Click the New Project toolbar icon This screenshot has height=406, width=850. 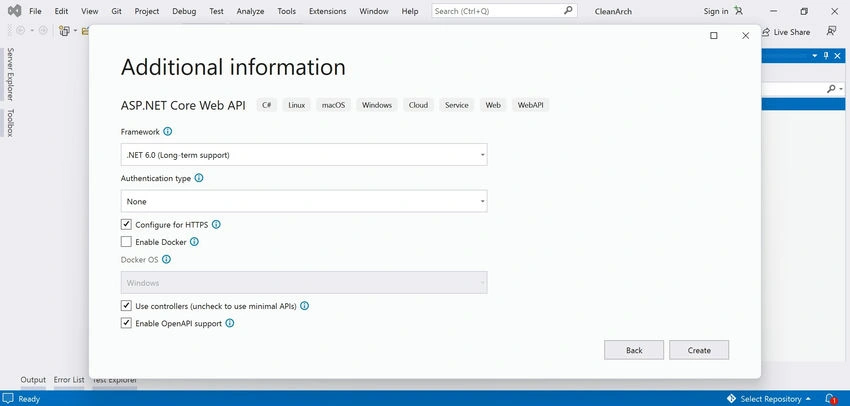[x=65, y=31]
